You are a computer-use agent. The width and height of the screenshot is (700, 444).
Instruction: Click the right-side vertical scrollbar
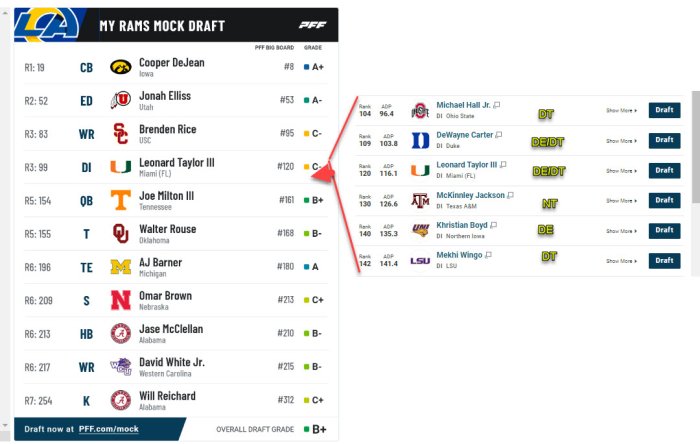tap(695, 150)
